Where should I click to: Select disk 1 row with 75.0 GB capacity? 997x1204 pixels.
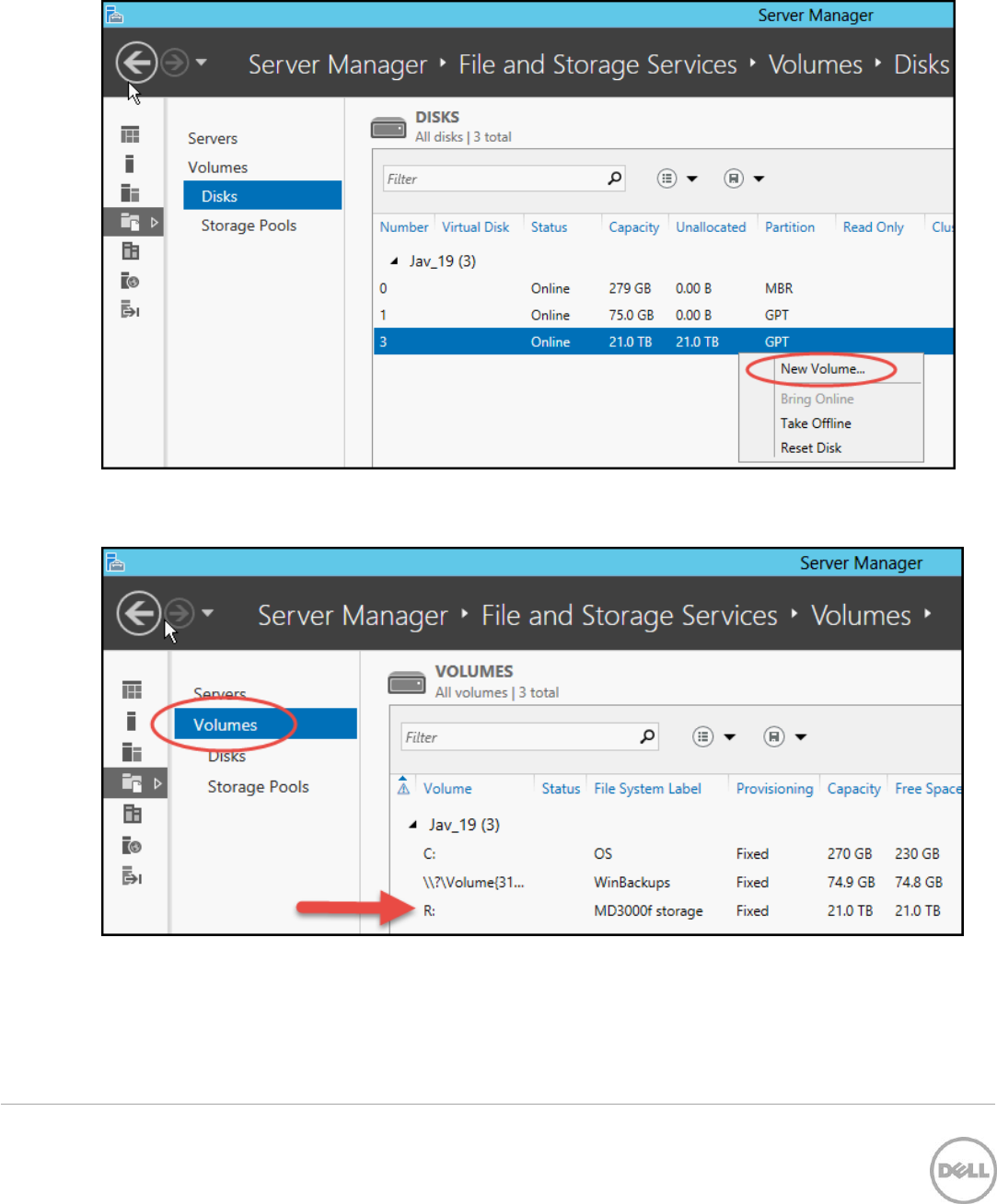click(x=663, y=316)
